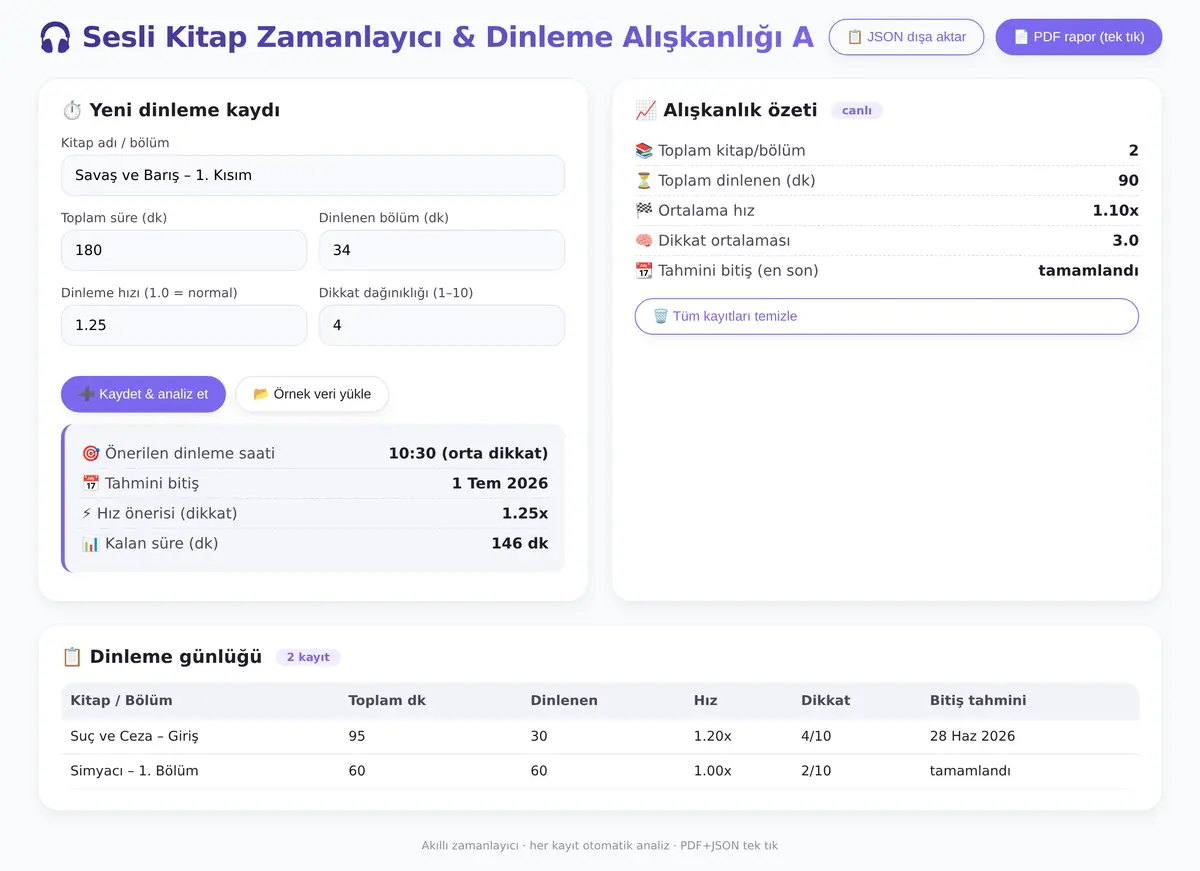Click the canlı badge in Alışkanlık özeti

coord(857,111)
